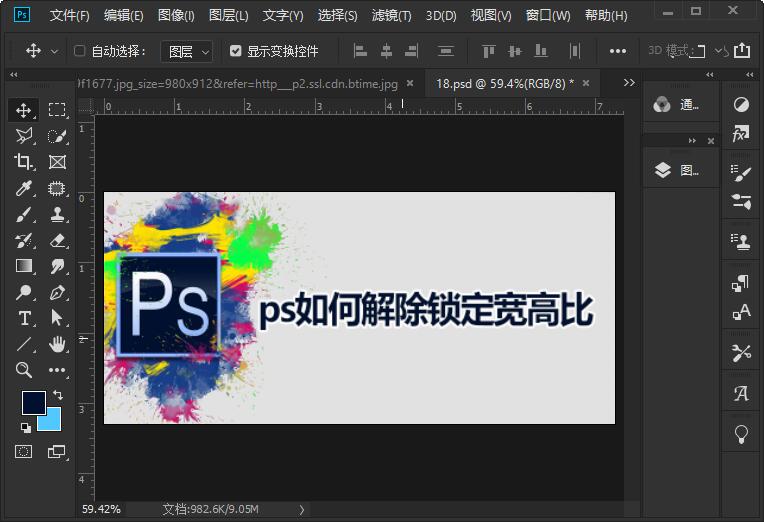Viewport: 764px width, 522px height.
Task: Open more align options three dots
Action: tap(618, 51)
